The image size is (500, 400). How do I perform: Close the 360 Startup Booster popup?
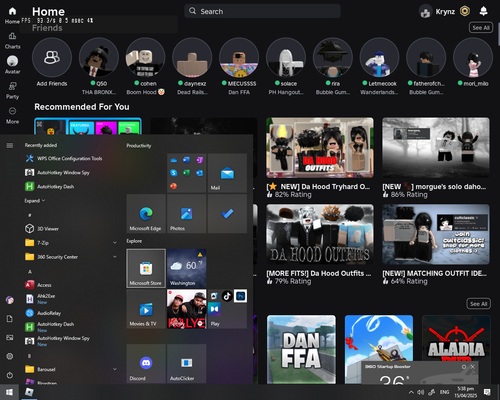[472, 367]
